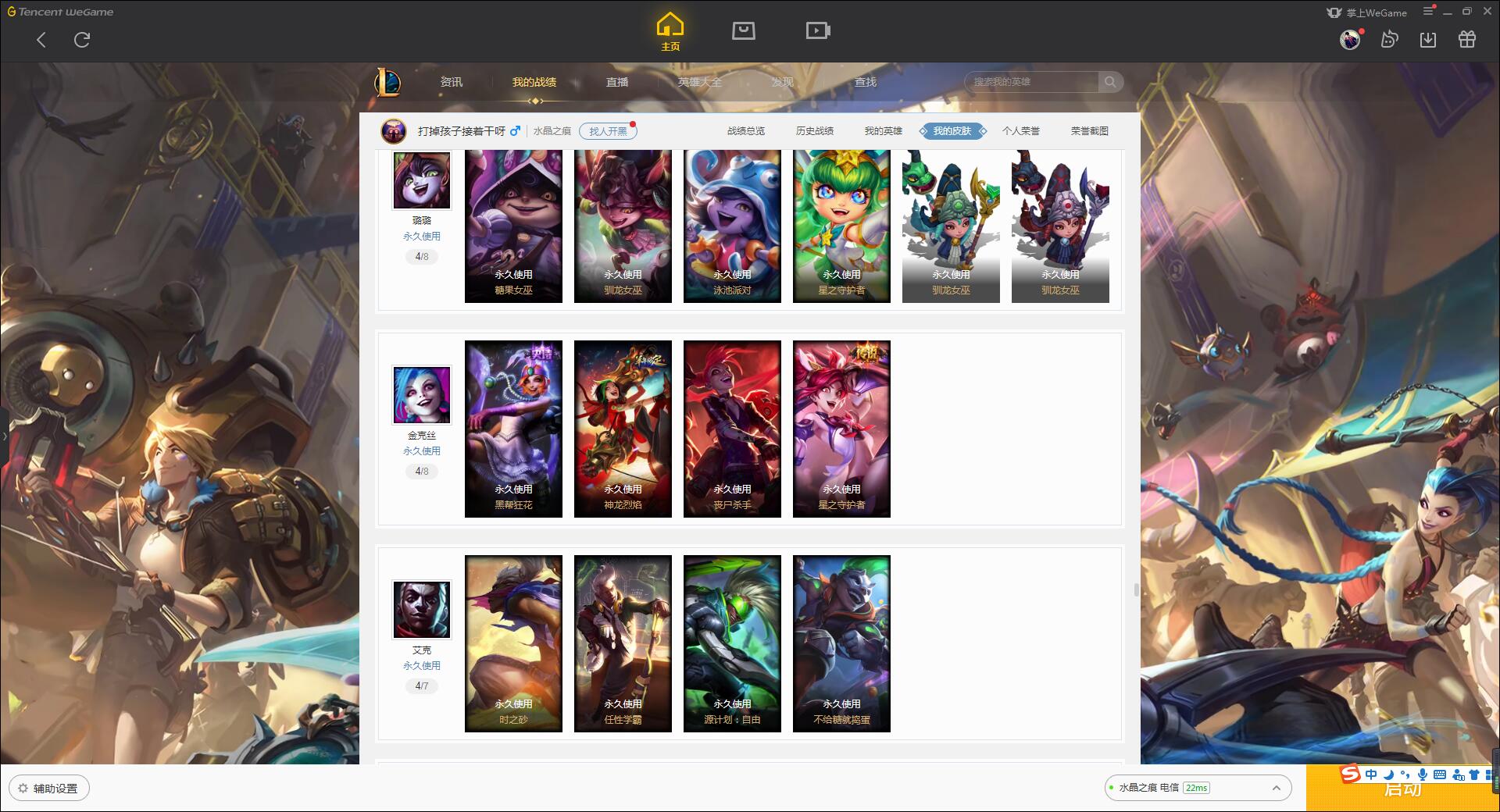
Task: Click the 4/8 skin count under 金克丝
Action: (422, 472)
